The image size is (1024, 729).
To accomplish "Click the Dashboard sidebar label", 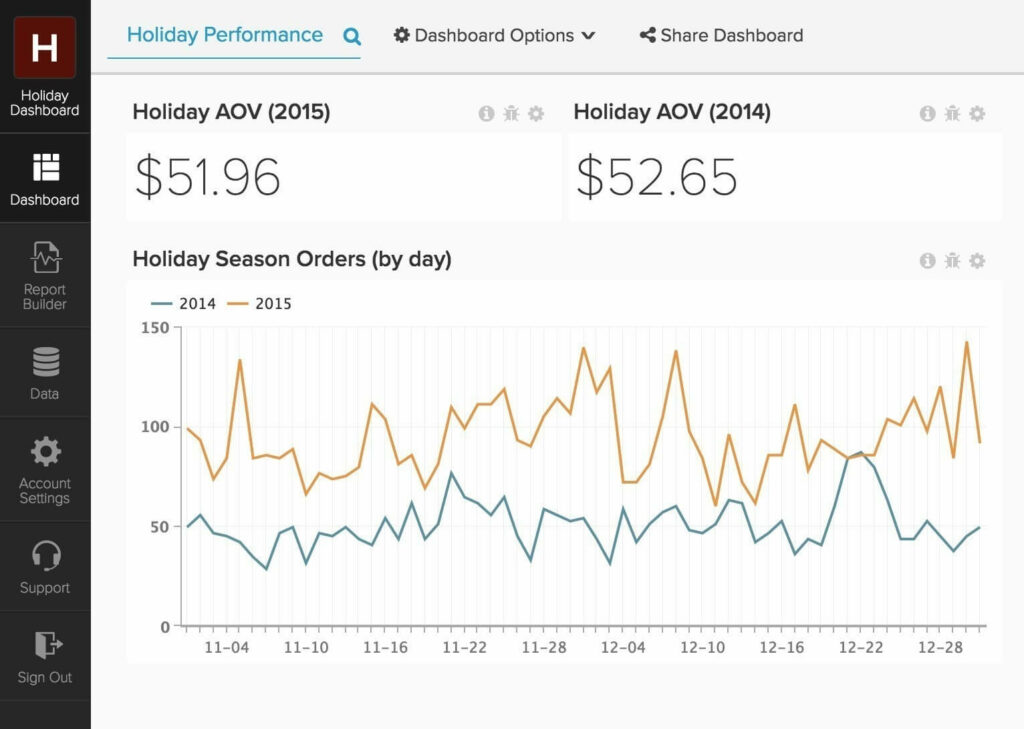I will [x=44, y=200].
